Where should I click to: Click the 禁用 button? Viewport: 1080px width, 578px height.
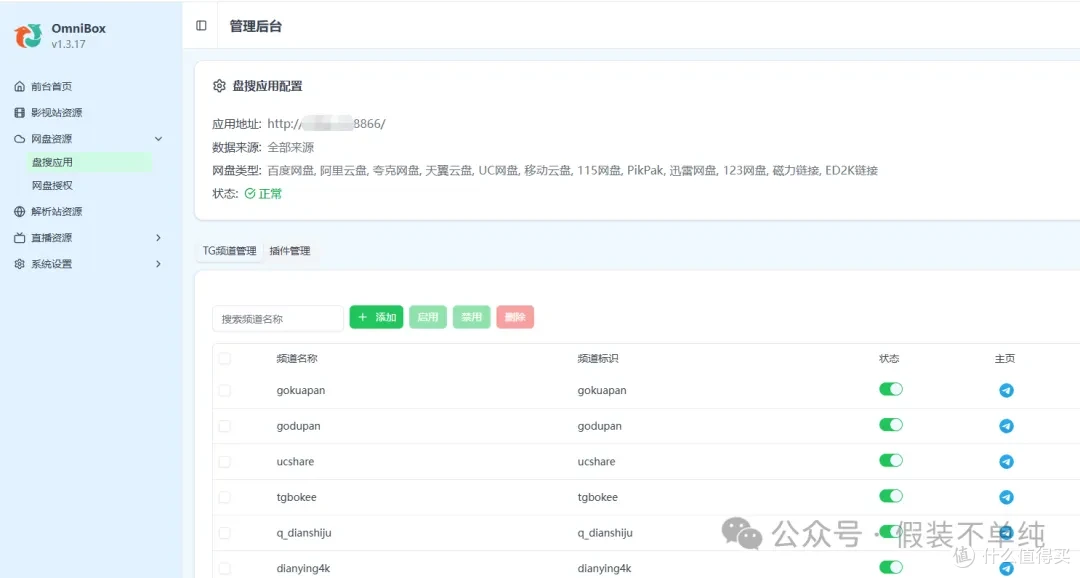coord(471,317)
